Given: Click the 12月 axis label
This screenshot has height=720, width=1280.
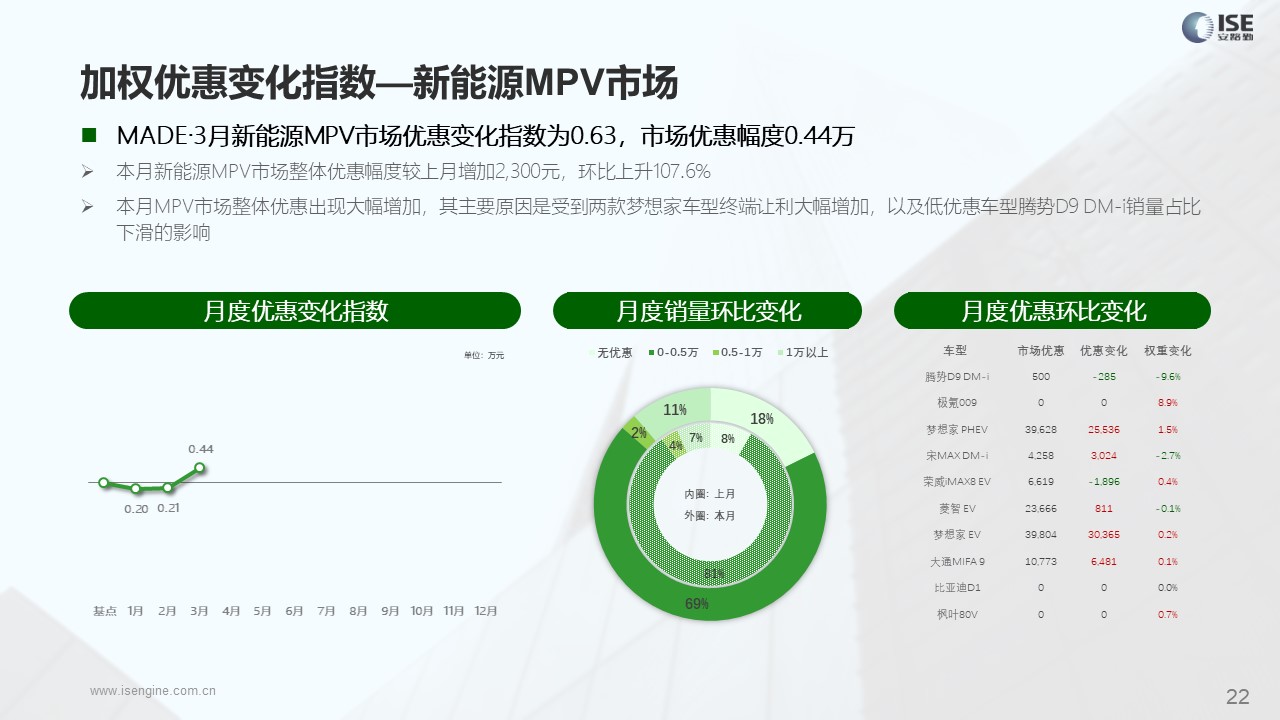Looking at the screenshot, I should click(x=486, y=610).
